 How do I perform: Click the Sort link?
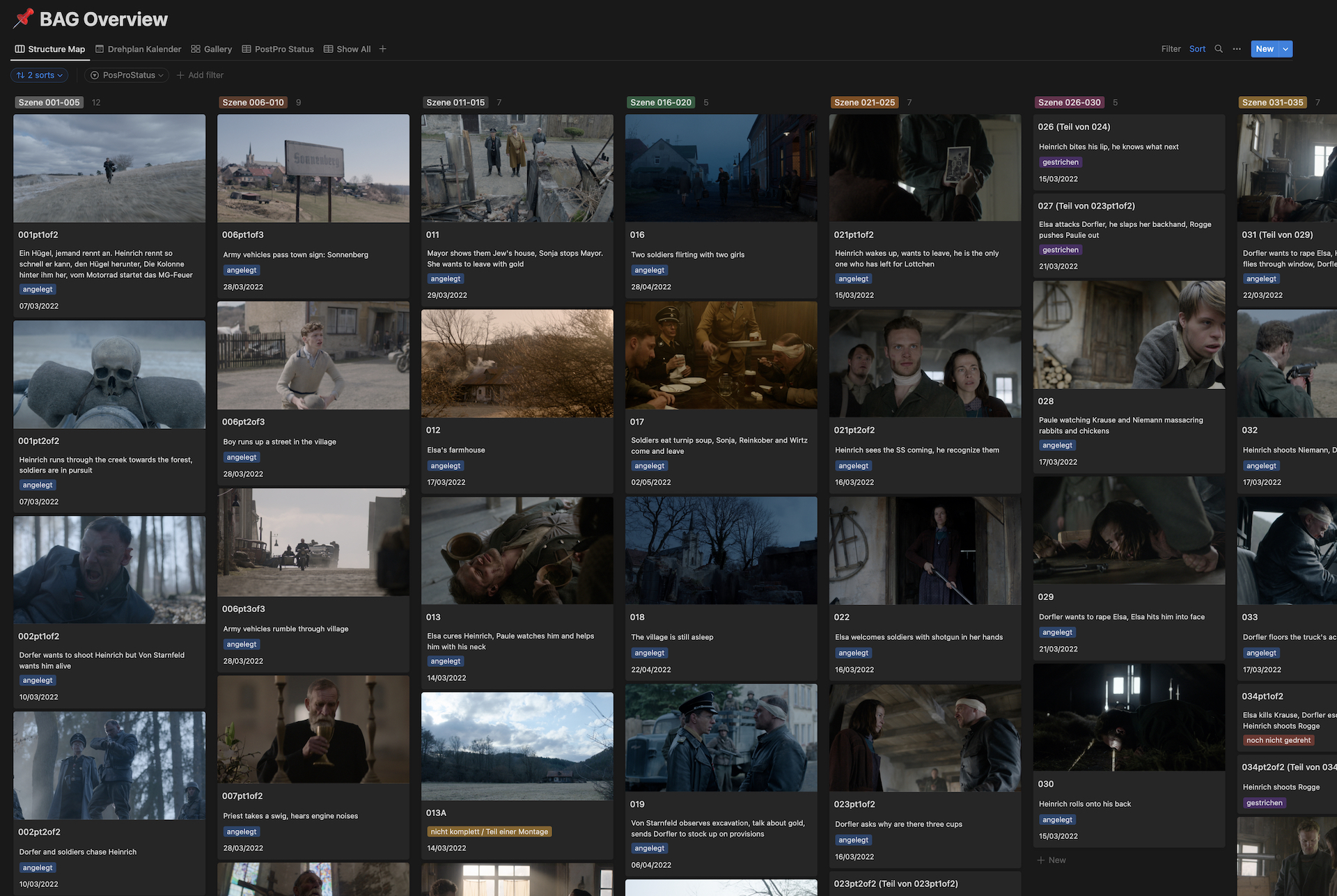(x=1197, y=49)
